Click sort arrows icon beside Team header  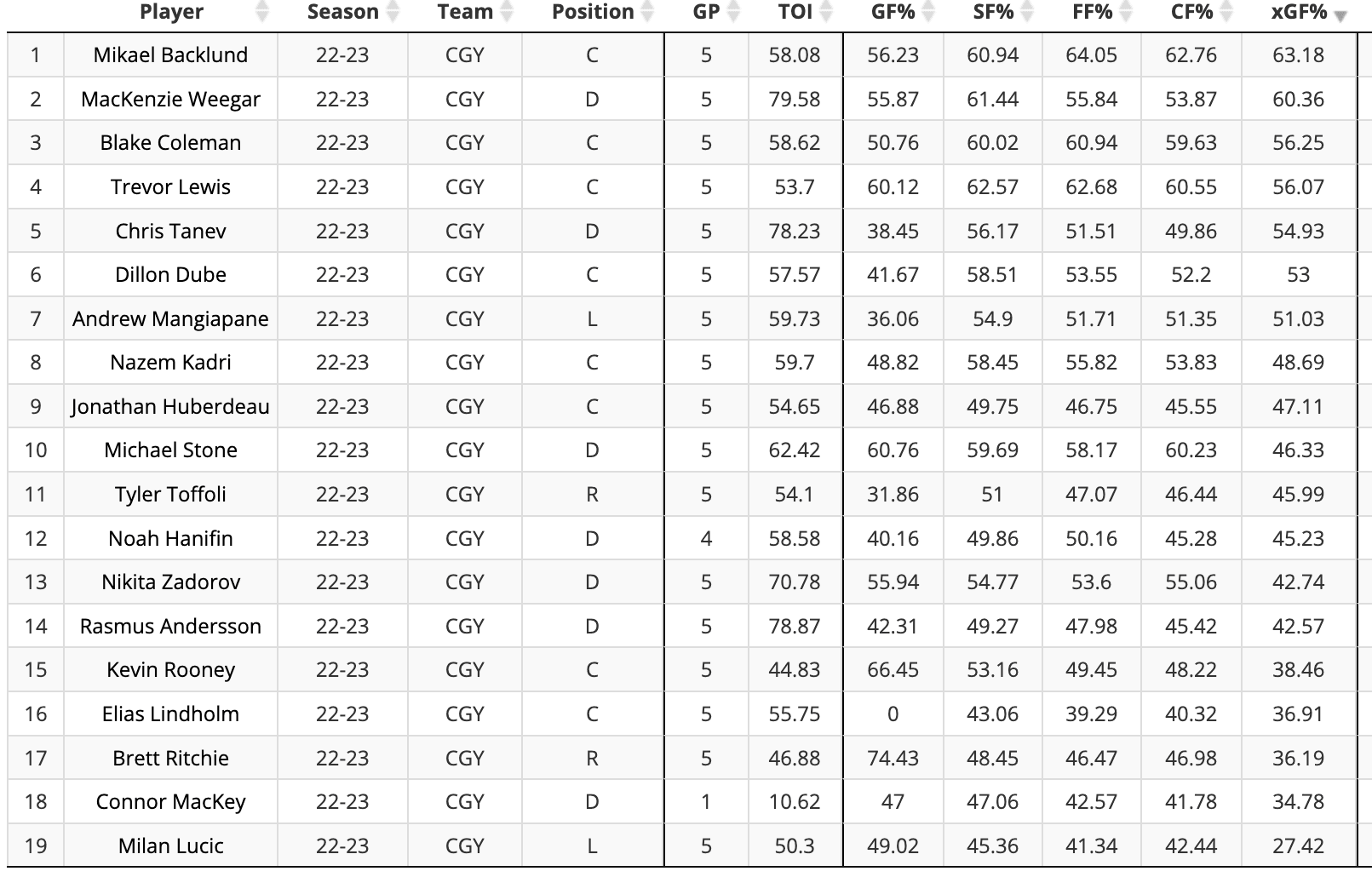[x=507, y=12]
